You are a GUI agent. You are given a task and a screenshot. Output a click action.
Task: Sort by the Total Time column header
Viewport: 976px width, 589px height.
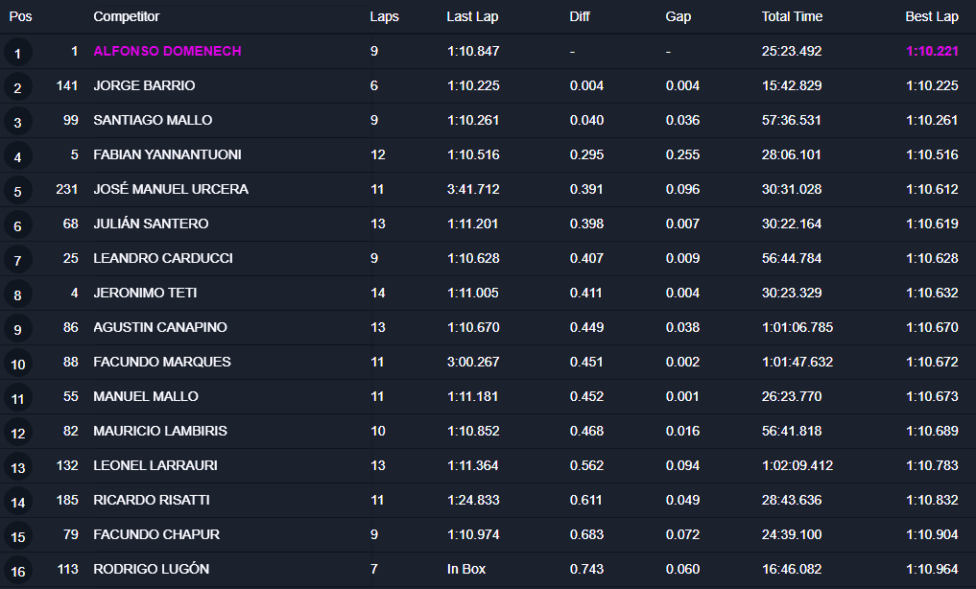click(792, 17)
